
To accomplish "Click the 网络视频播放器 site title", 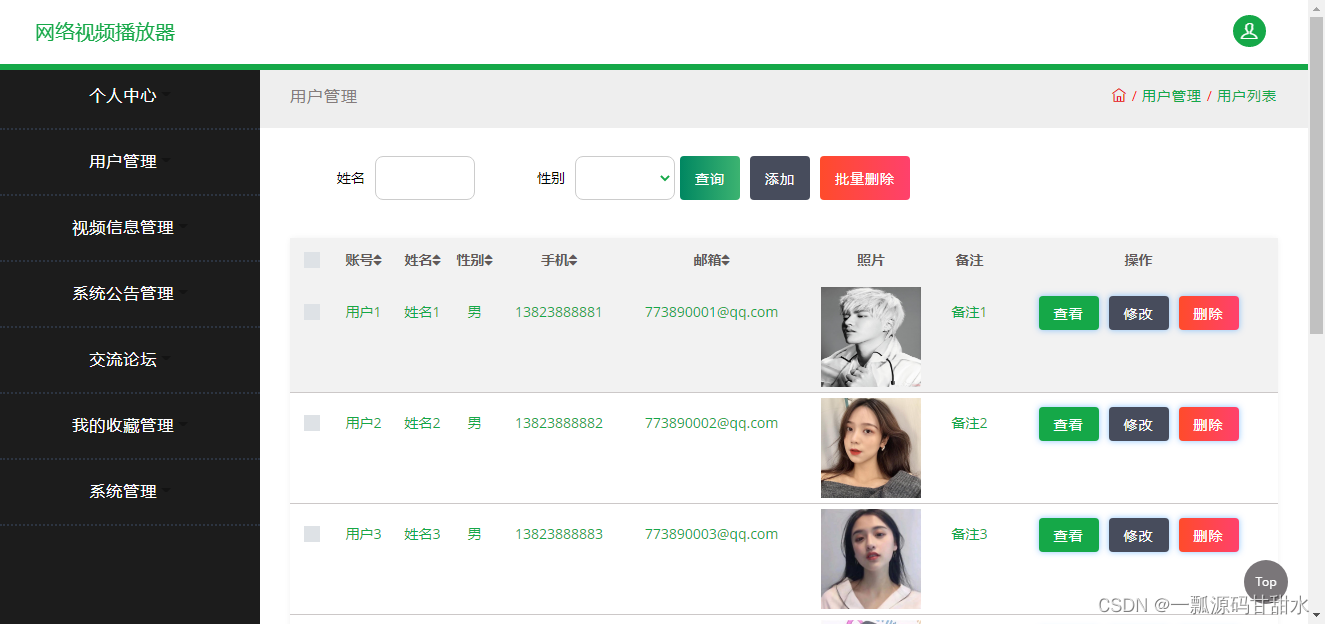I will coord(105,32).
